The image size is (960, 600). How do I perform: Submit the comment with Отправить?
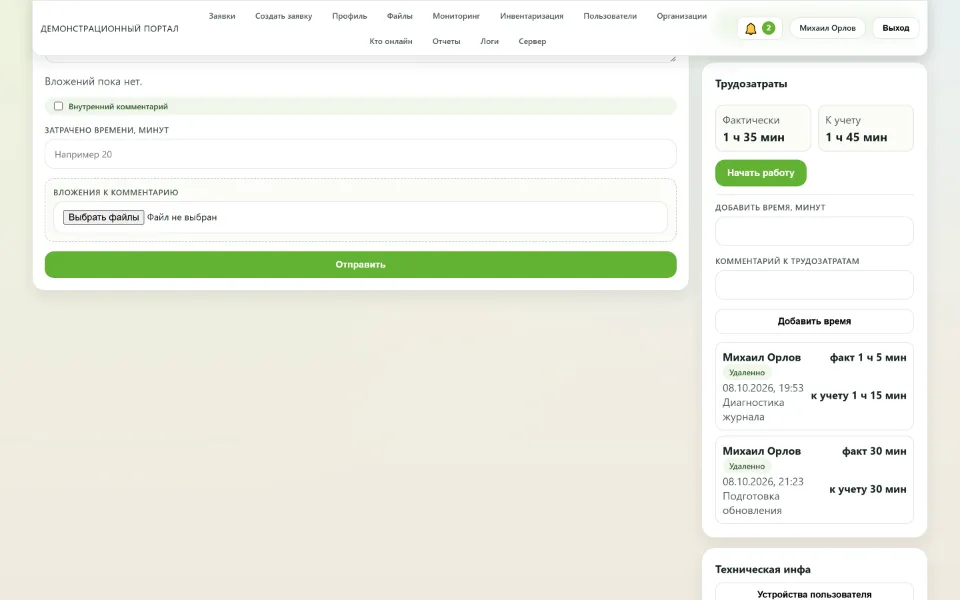[361, 264]
